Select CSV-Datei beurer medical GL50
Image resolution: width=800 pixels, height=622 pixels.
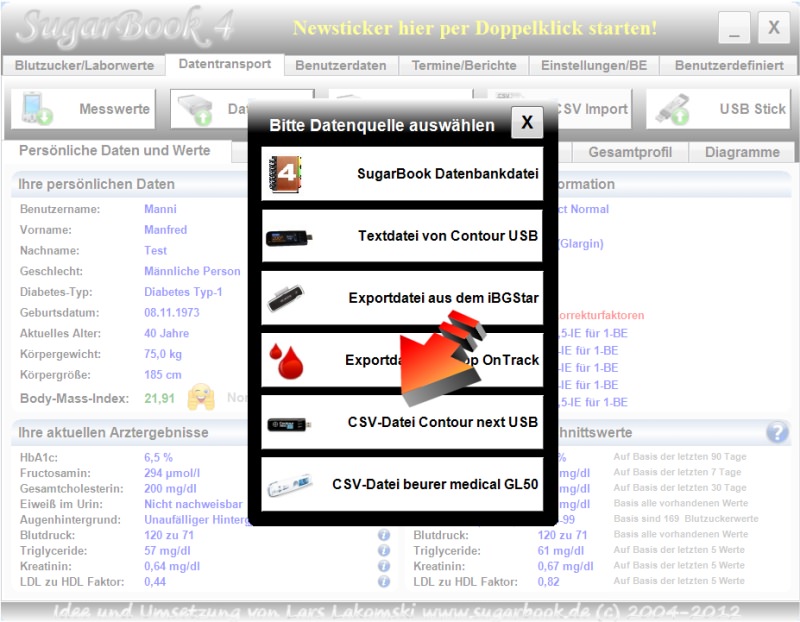point(402,484)
